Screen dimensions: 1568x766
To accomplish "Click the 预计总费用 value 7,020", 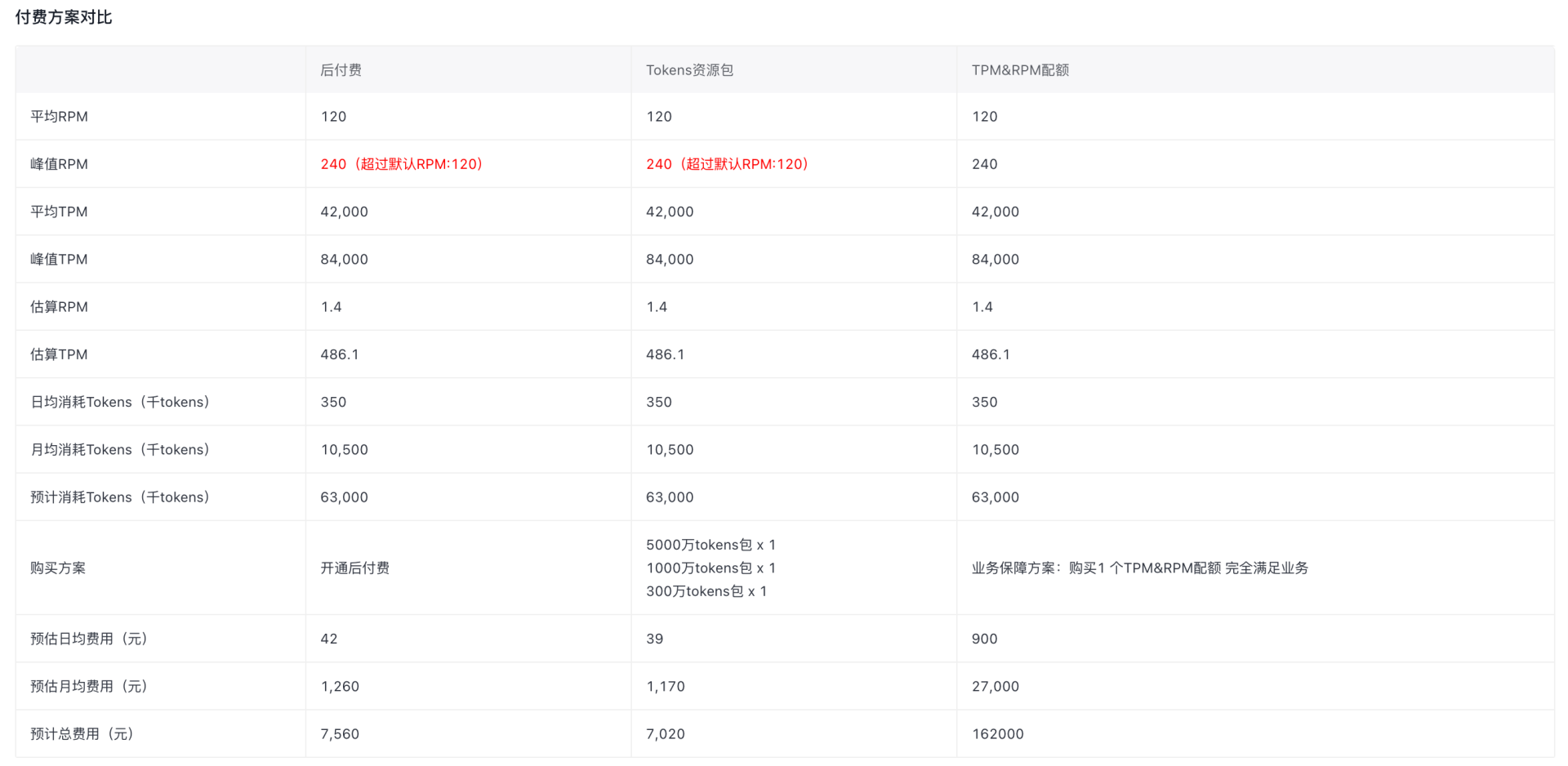I will coord(665,734).
